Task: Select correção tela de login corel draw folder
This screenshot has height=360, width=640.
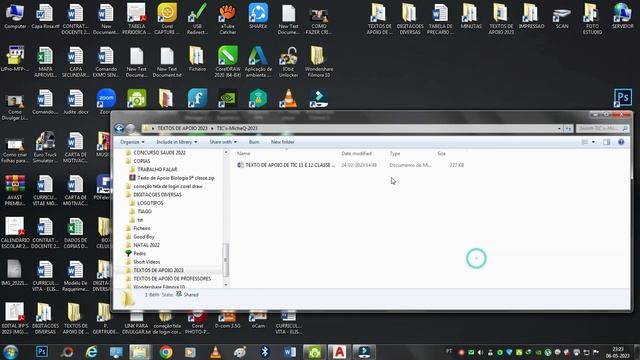Action: pyautogui.click(x=168, y=186)
